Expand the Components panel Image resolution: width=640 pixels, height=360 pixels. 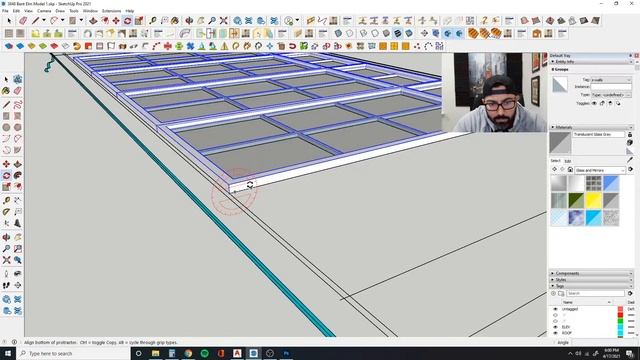(x=591, y=273)
